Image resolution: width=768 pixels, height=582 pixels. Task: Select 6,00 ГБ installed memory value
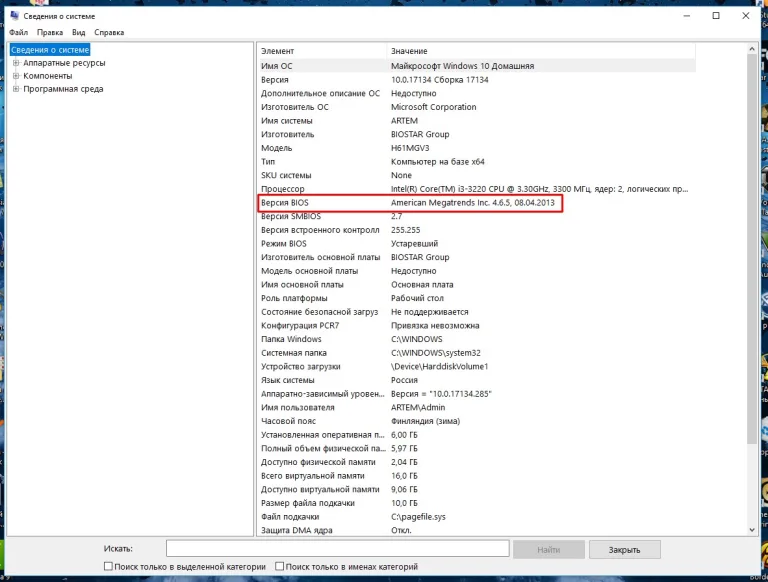(x=404, y=435)
